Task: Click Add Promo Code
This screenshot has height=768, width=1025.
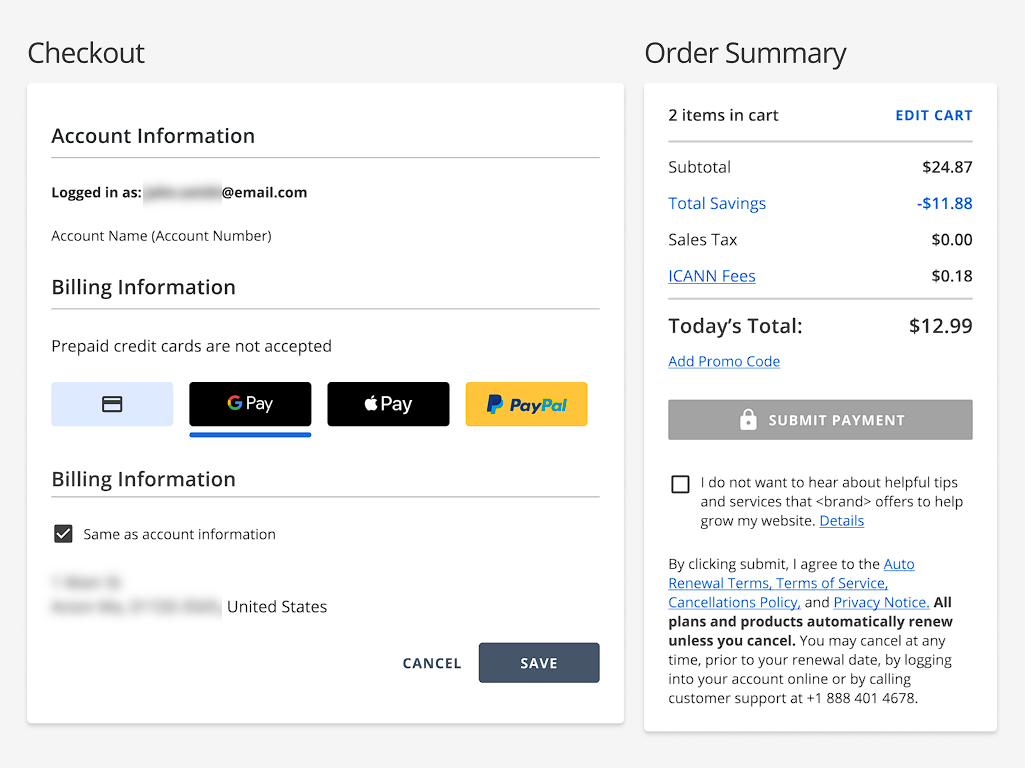Action: (x=724, y=361)
